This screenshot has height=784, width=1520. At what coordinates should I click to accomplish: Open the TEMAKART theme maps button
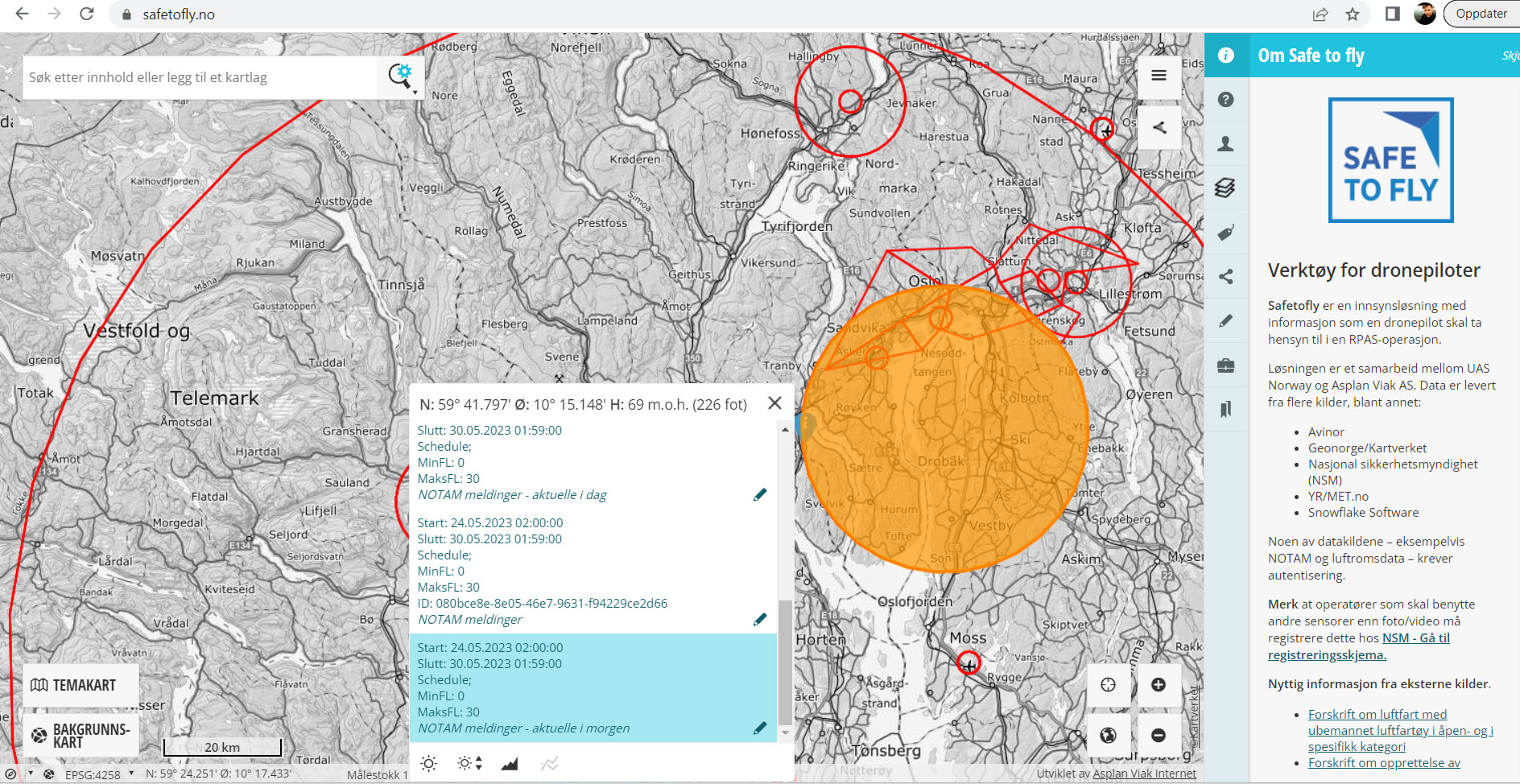pyautogui.click(x=81, y=685)
